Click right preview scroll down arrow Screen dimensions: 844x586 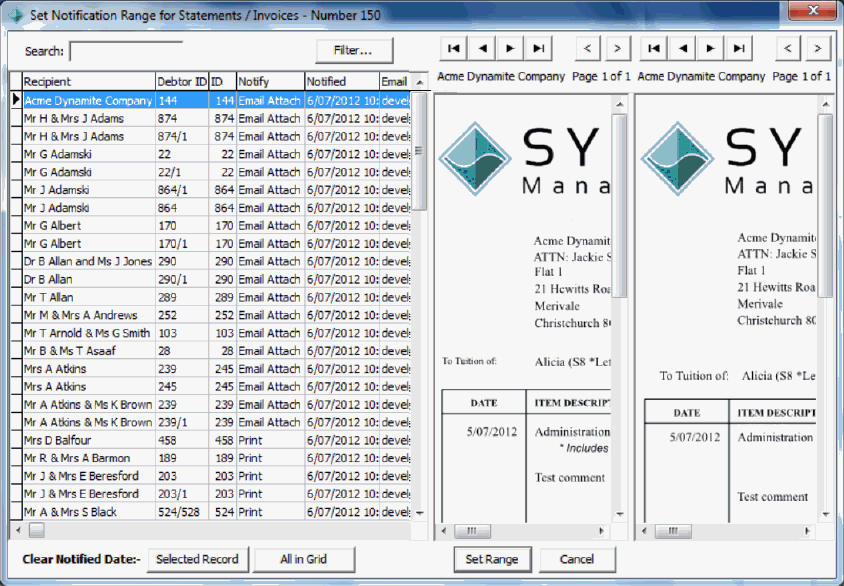826,514
